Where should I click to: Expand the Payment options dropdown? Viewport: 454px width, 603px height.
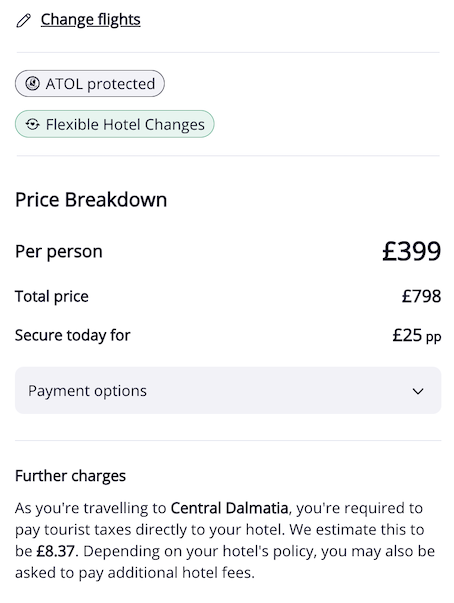tap(228, 390)
